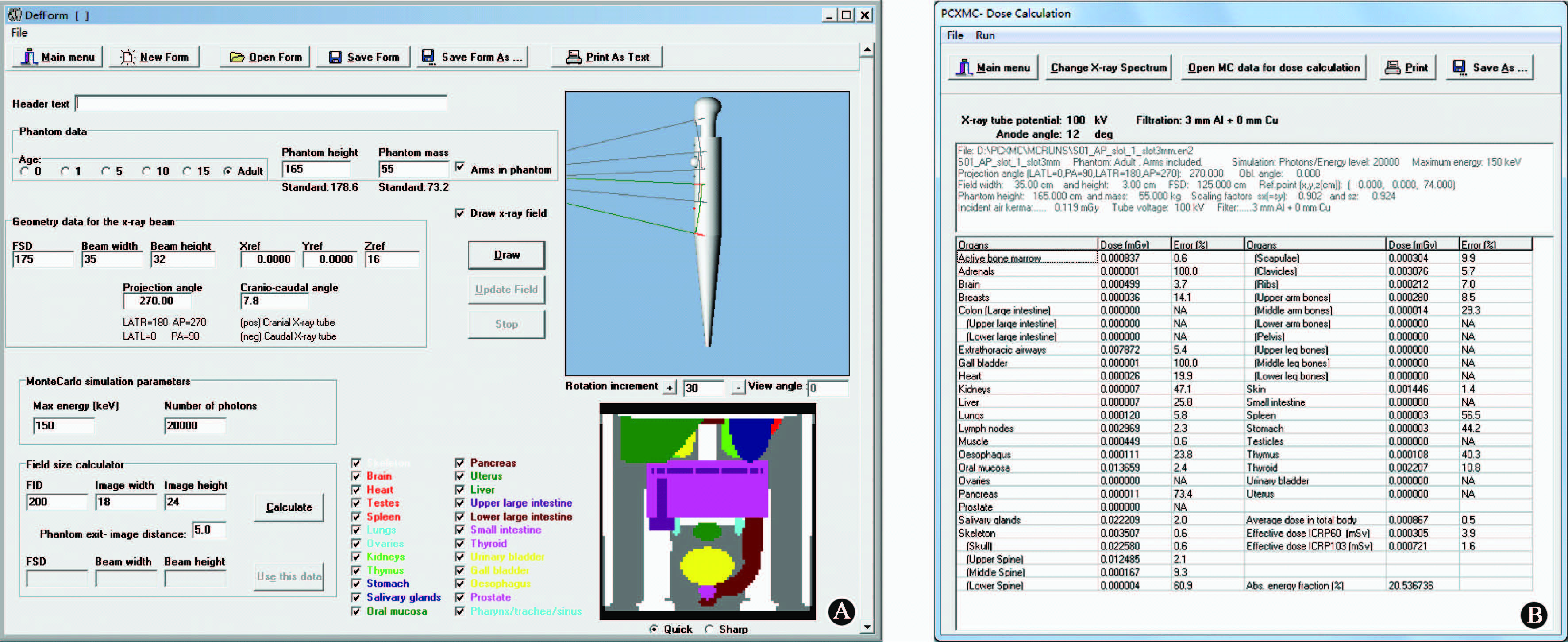
Task: Click New Form toolbar button
Action: 154,57
